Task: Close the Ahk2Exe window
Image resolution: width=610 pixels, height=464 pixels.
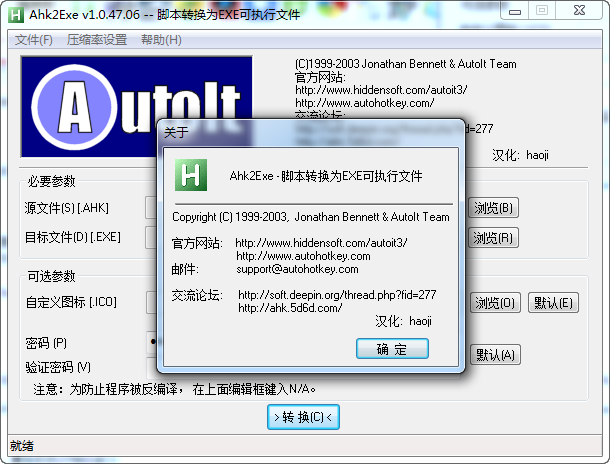Action: (579, 11)
